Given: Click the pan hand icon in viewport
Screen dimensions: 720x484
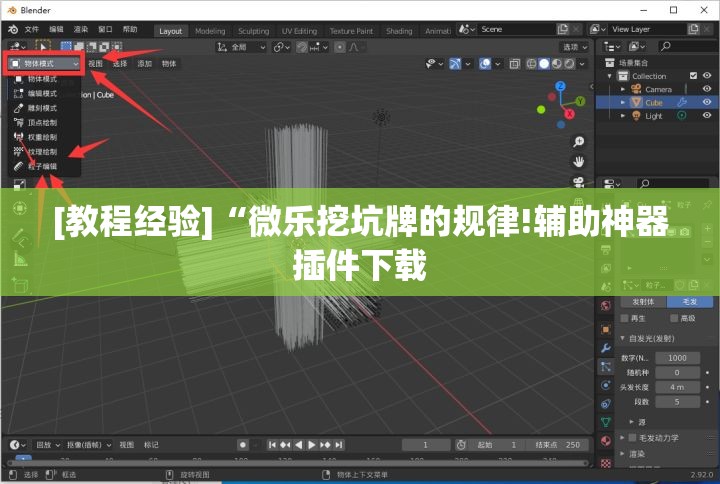Looking at the screenshot, I should (579, 162).
